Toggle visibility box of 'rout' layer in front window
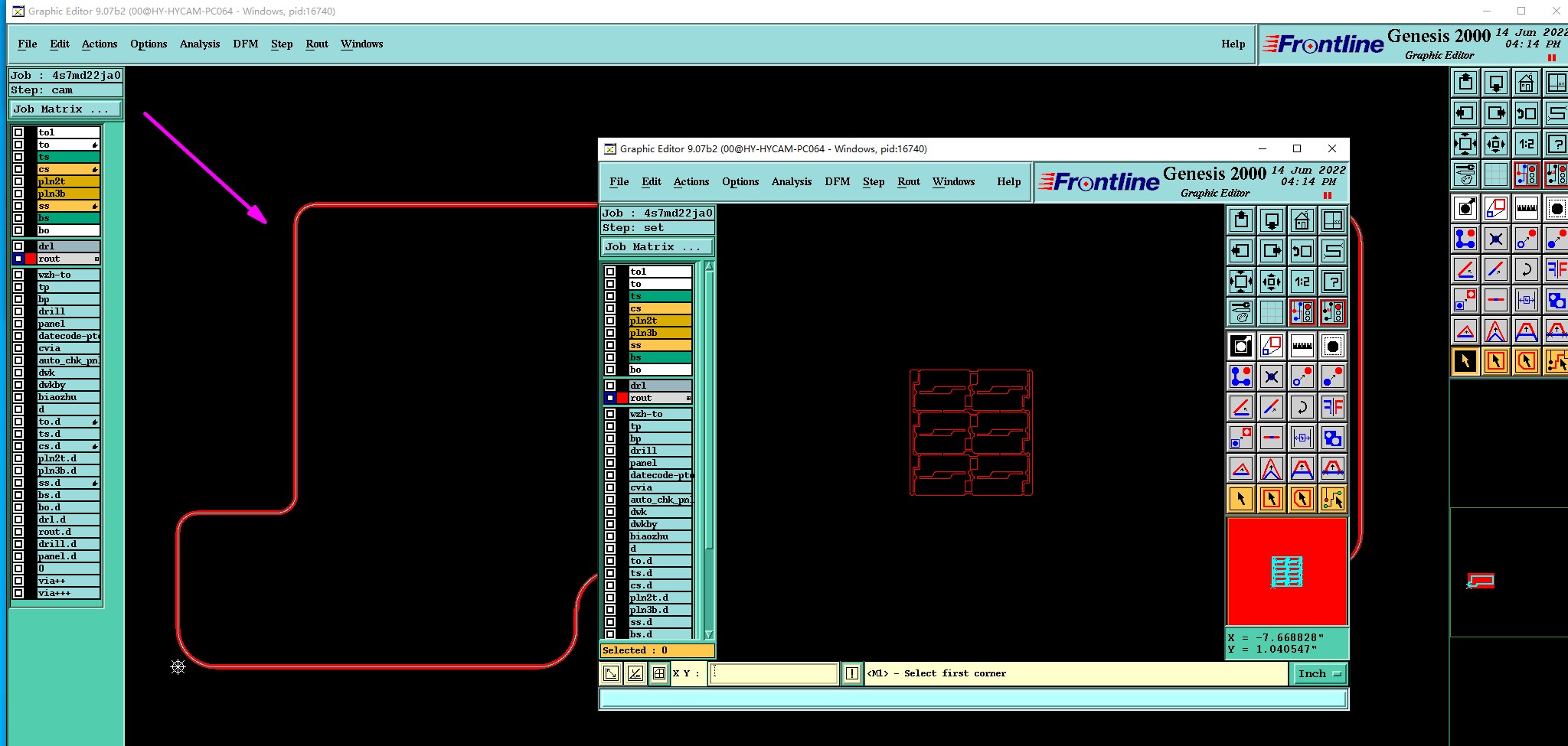 (x=610, y=398)
